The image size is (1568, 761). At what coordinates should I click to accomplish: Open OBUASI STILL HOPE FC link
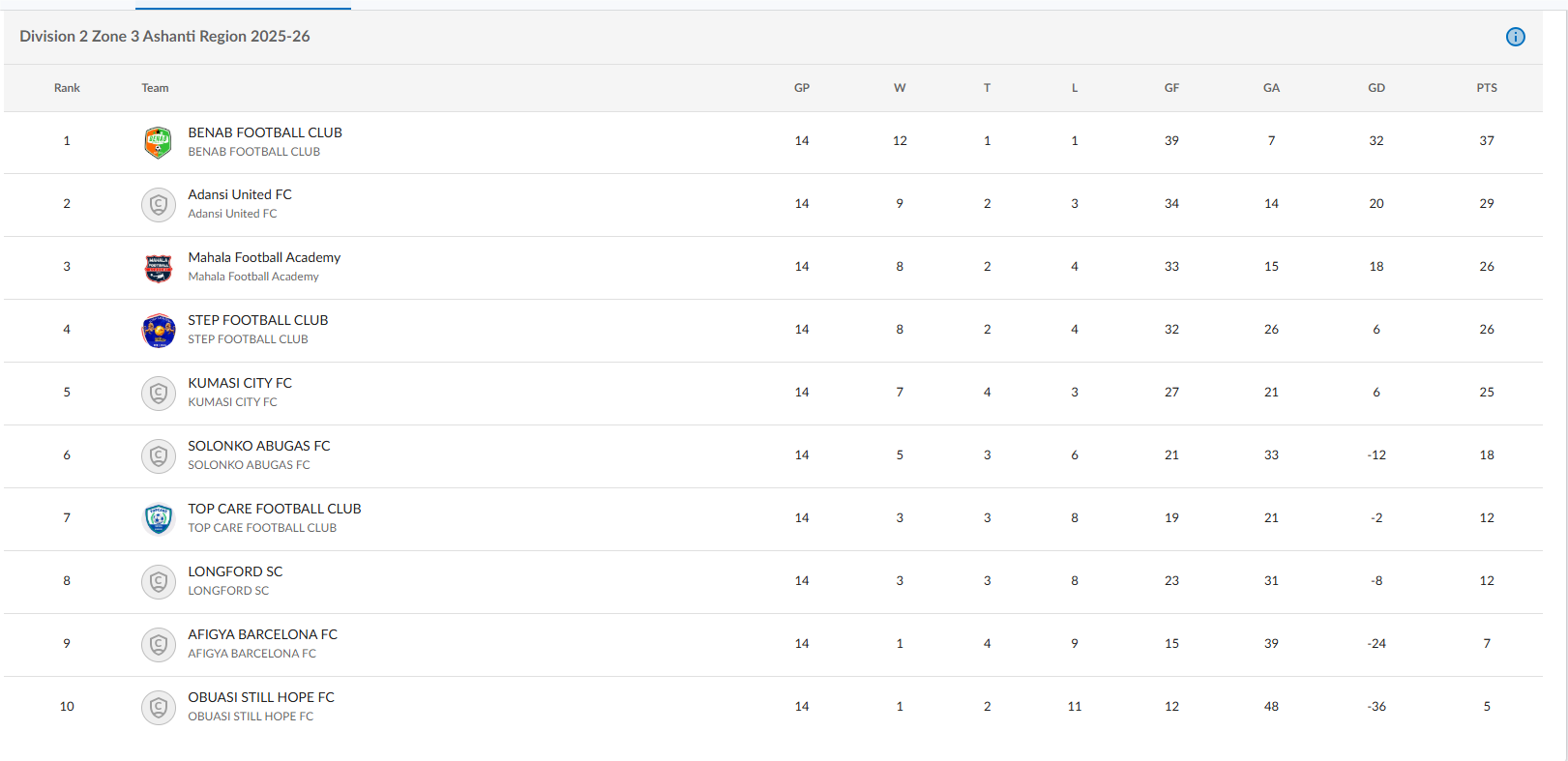[260, 697]
